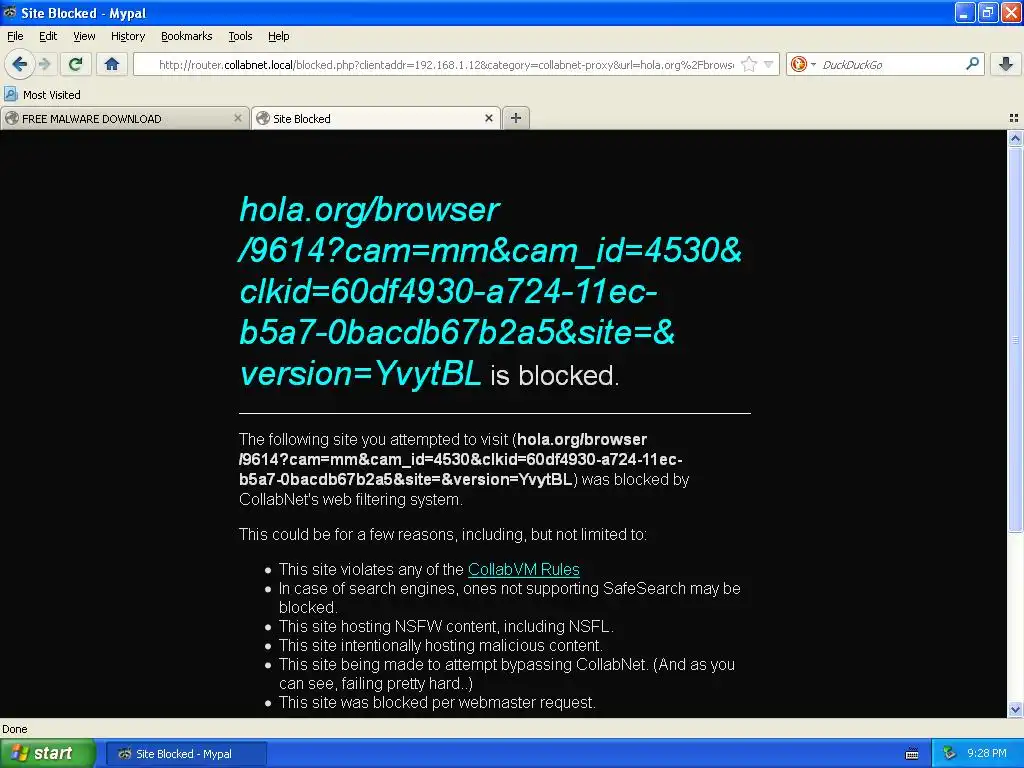The image size is (1024, 768).
Task: Follow the CollabVM Rules link
Action: [524, 569]
